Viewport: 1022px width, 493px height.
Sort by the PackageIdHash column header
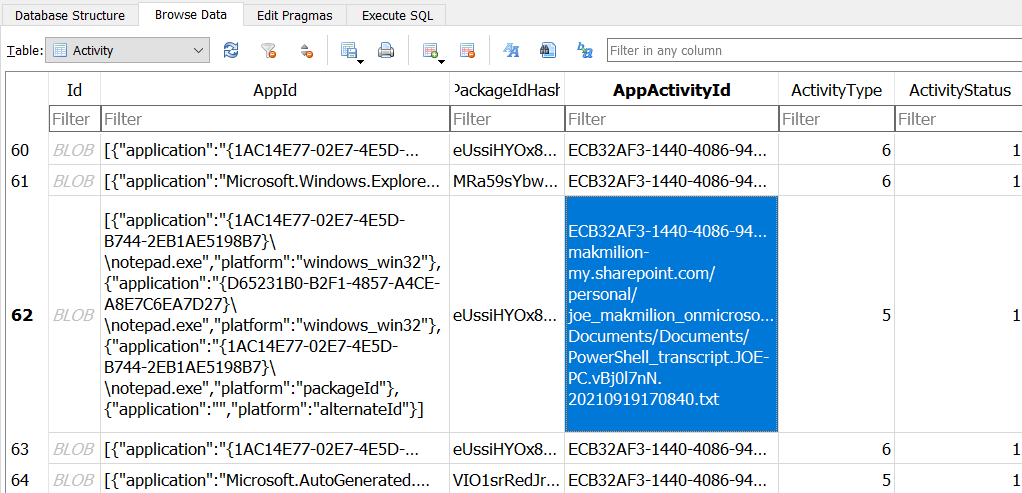click(x=507, y=91)
